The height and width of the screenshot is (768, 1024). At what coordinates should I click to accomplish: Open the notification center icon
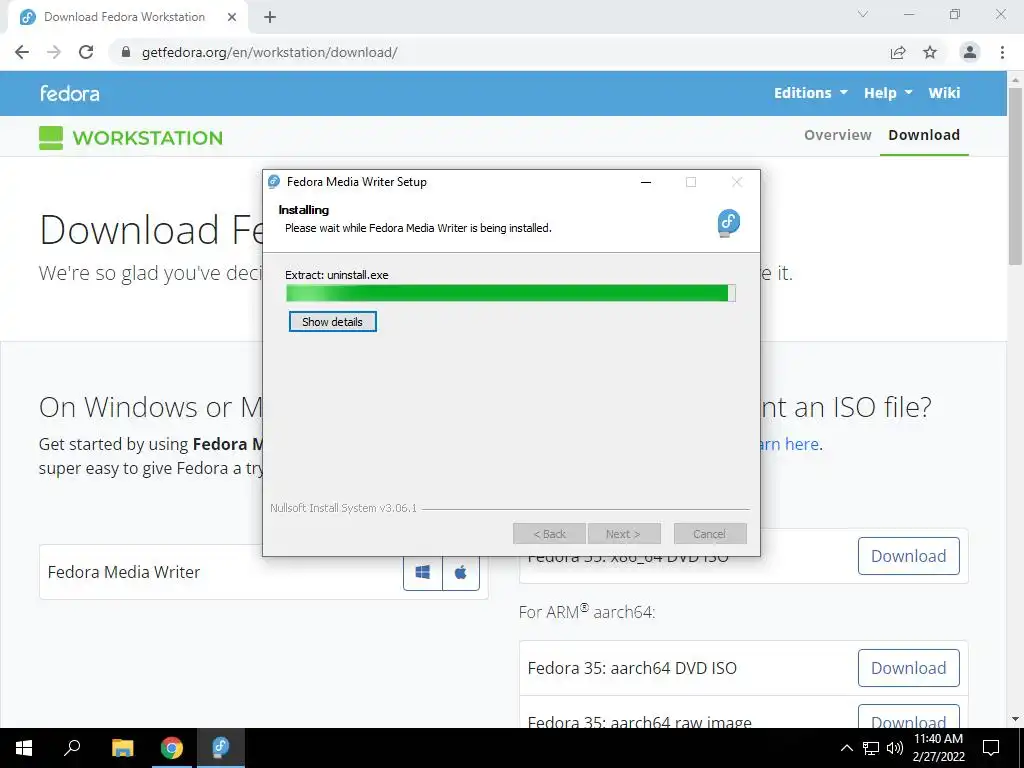click(x=991, y=748)
